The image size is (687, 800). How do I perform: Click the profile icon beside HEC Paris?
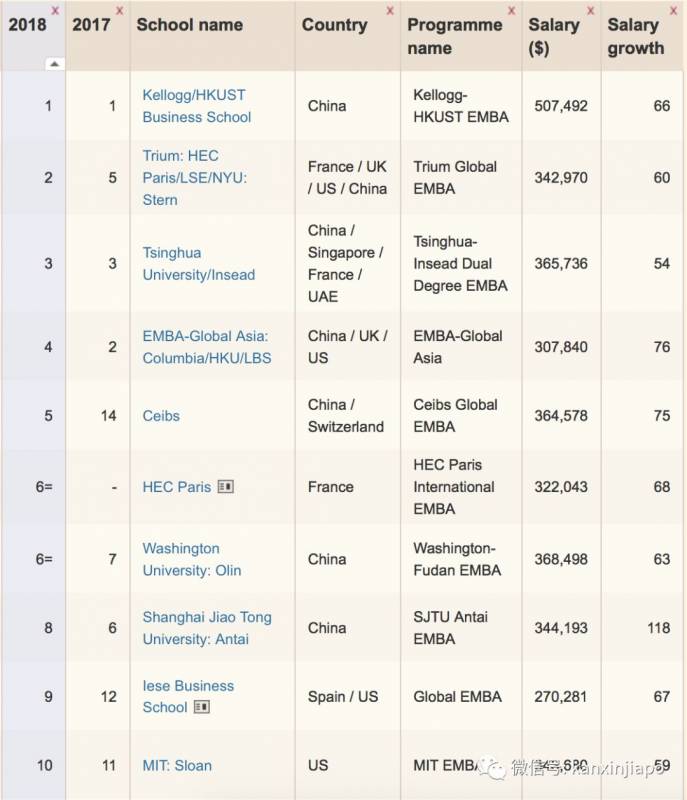click(226, 487)
